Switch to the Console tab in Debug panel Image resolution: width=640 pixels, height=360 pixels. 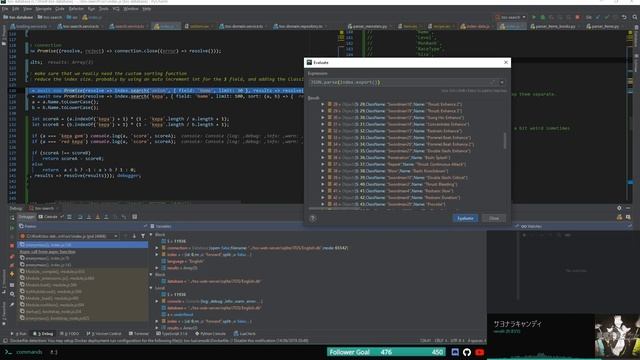tap(48, 217)
